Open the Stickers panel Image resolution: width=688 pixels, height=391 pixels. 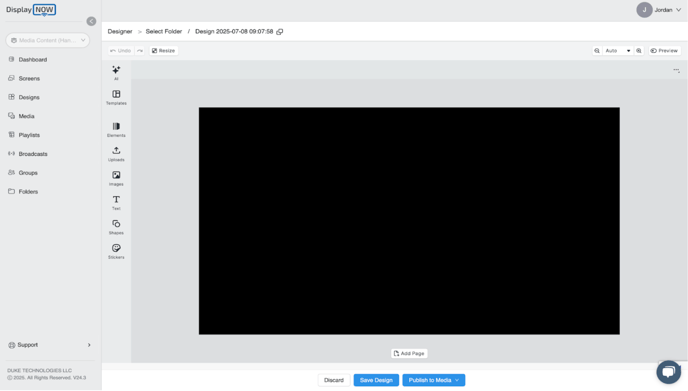[x=116, y=251]
